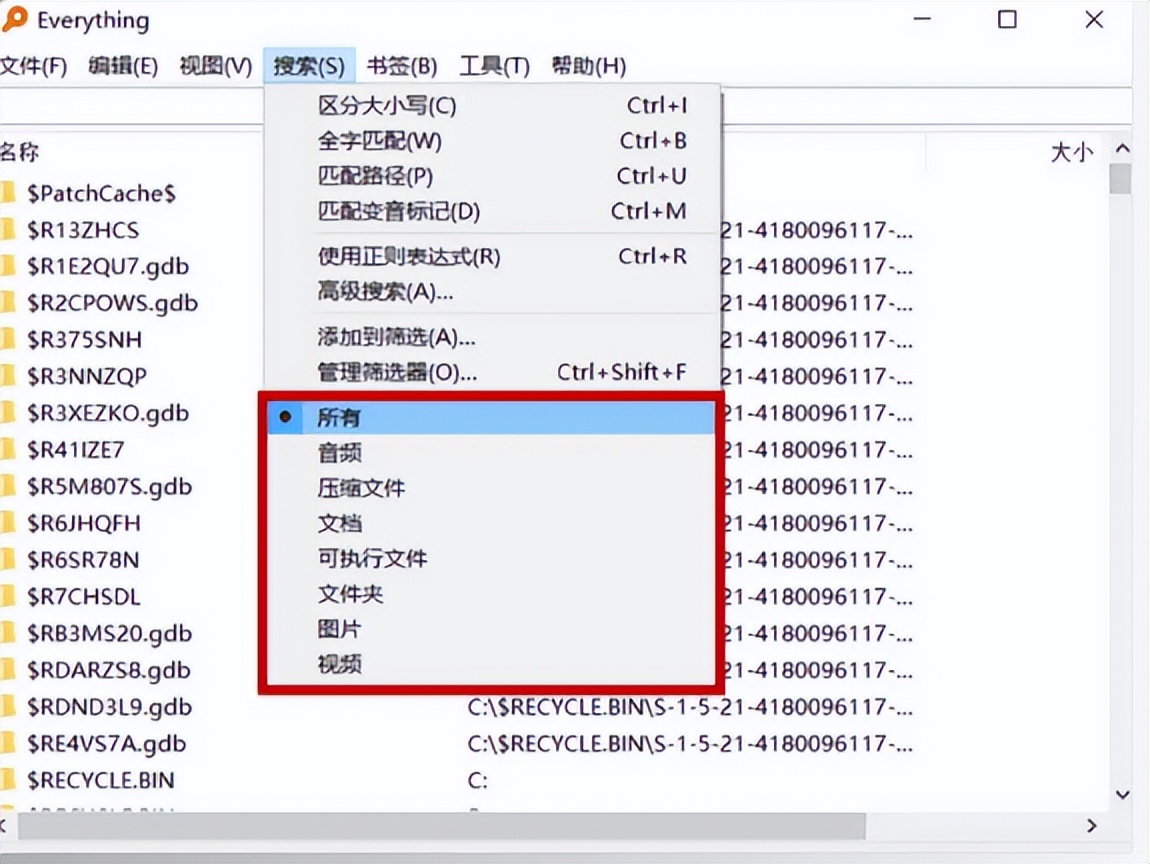Maximize the Everything window
Screen dimensions: 1150x864
click(x=1007, y=19)
